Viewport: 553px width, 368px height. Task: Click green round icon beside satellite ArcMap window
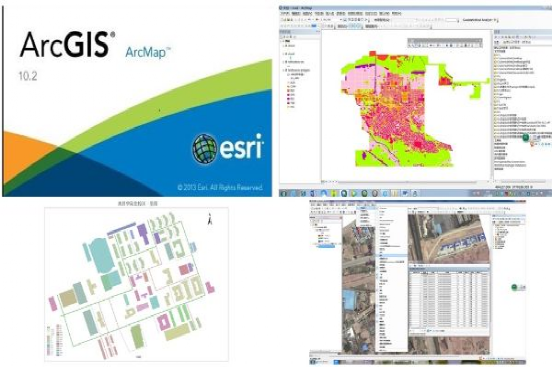(515, 287)
